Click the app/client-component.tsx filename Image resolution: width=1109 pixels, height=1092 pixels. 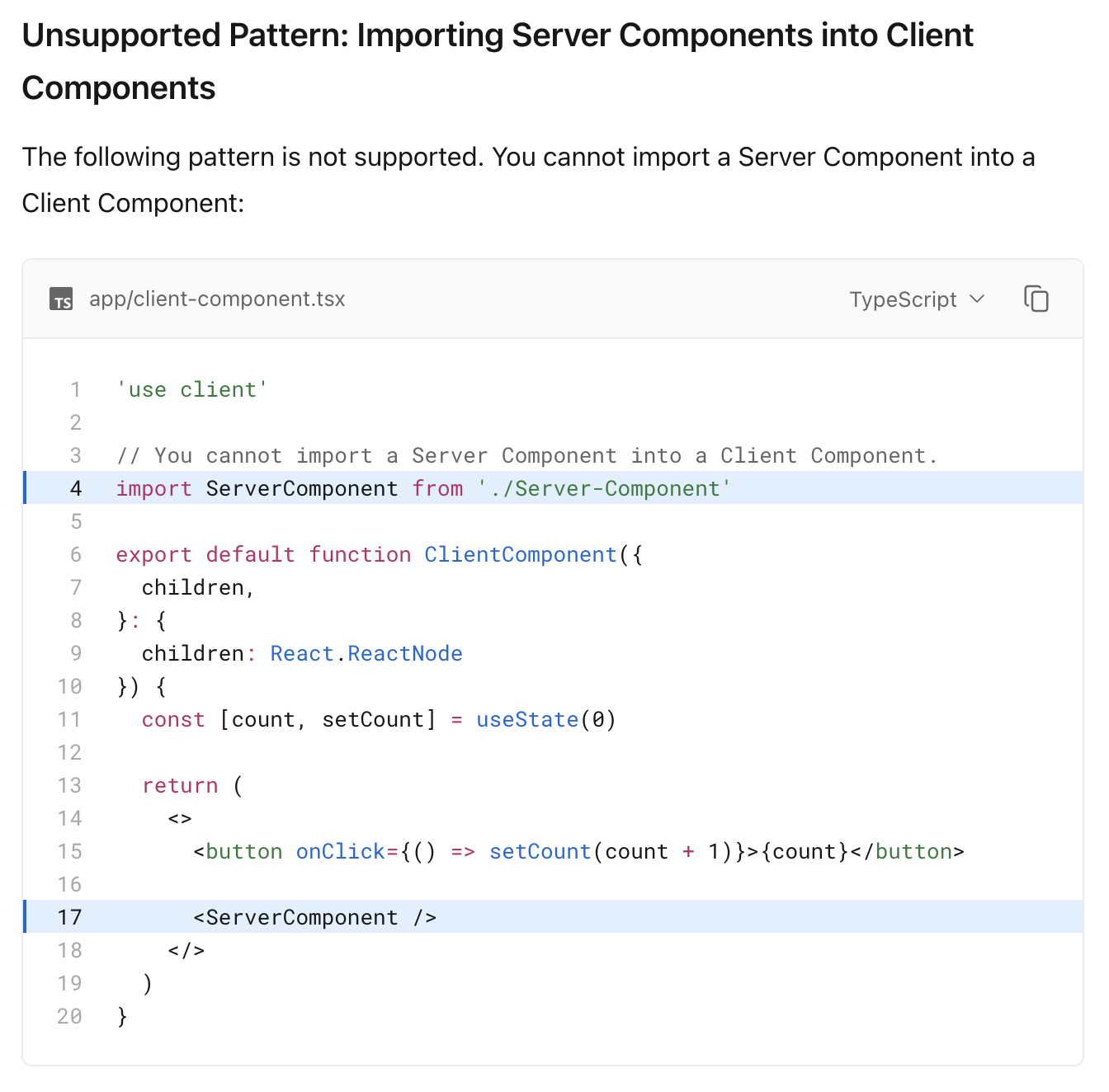pyautogui.click(x=217, y=299)
